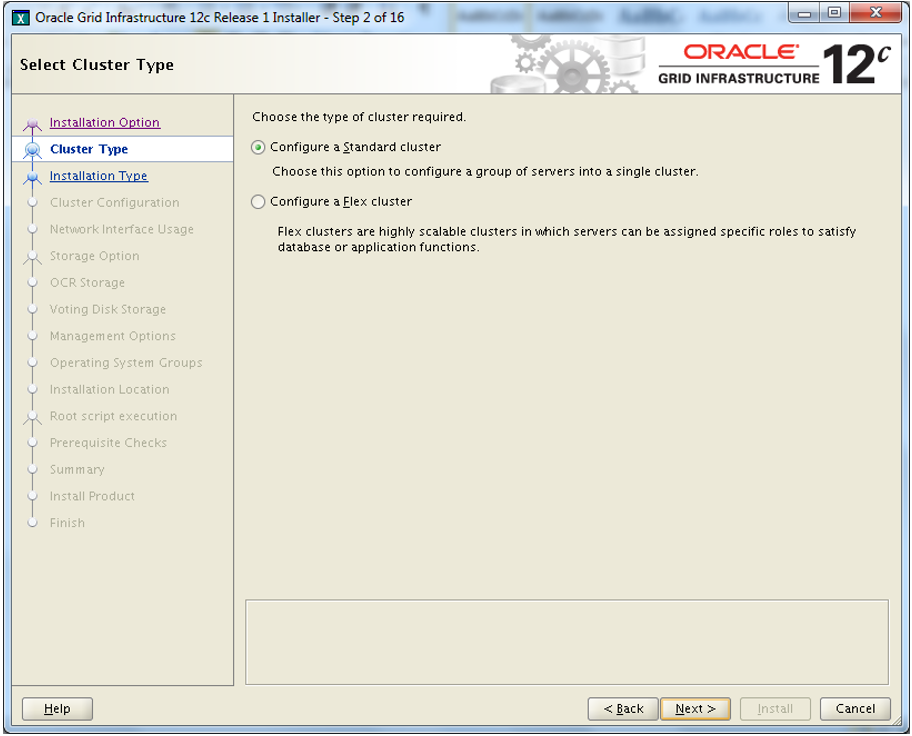The image size is (912, 736).
Task: Open the Installation Option step link
Action: tap(105, 122)
